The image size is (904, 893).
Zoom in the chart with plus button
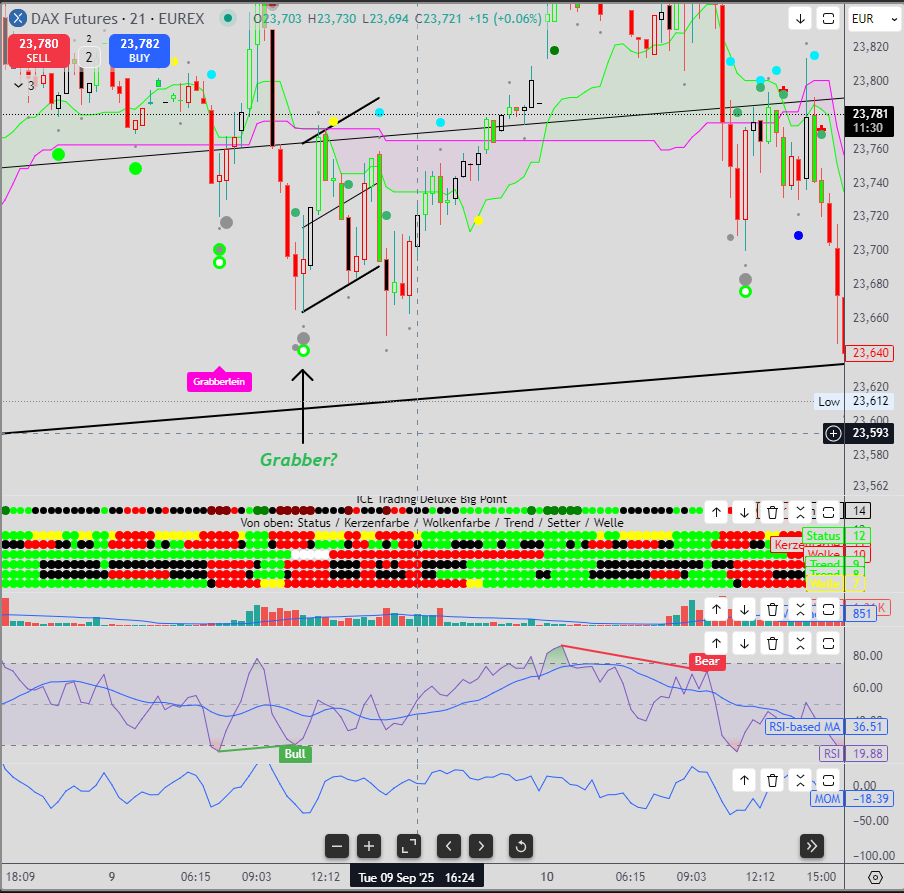(x=369, y=846)
